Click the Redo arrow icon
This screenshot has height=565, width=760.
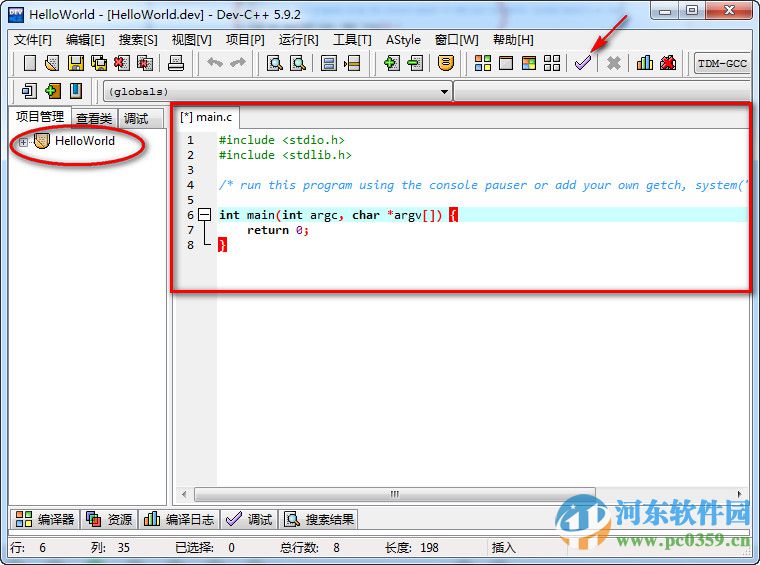pyautogui.click(x=238, y=63)
